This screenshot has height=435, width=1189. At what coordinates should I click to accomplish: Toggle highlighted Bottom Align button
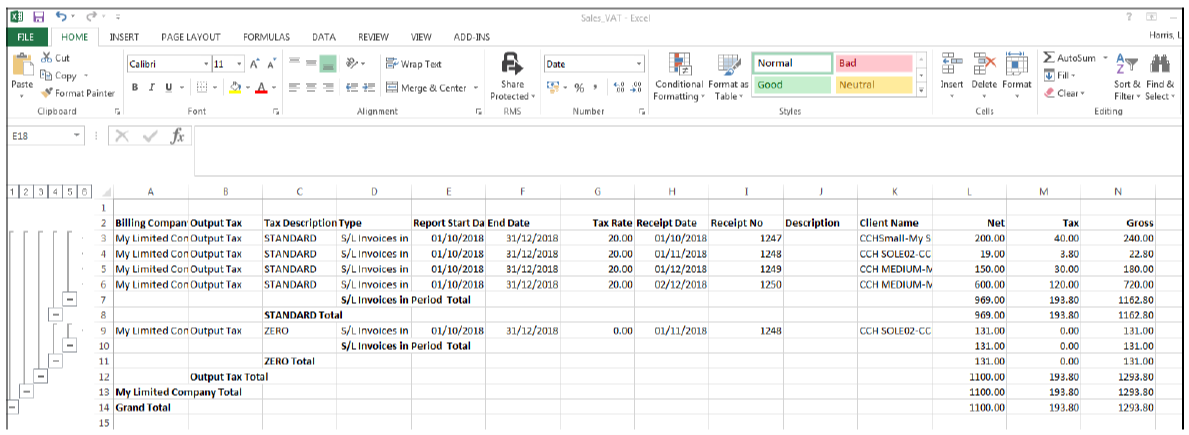pyautogui.click(x=328, y=64)
